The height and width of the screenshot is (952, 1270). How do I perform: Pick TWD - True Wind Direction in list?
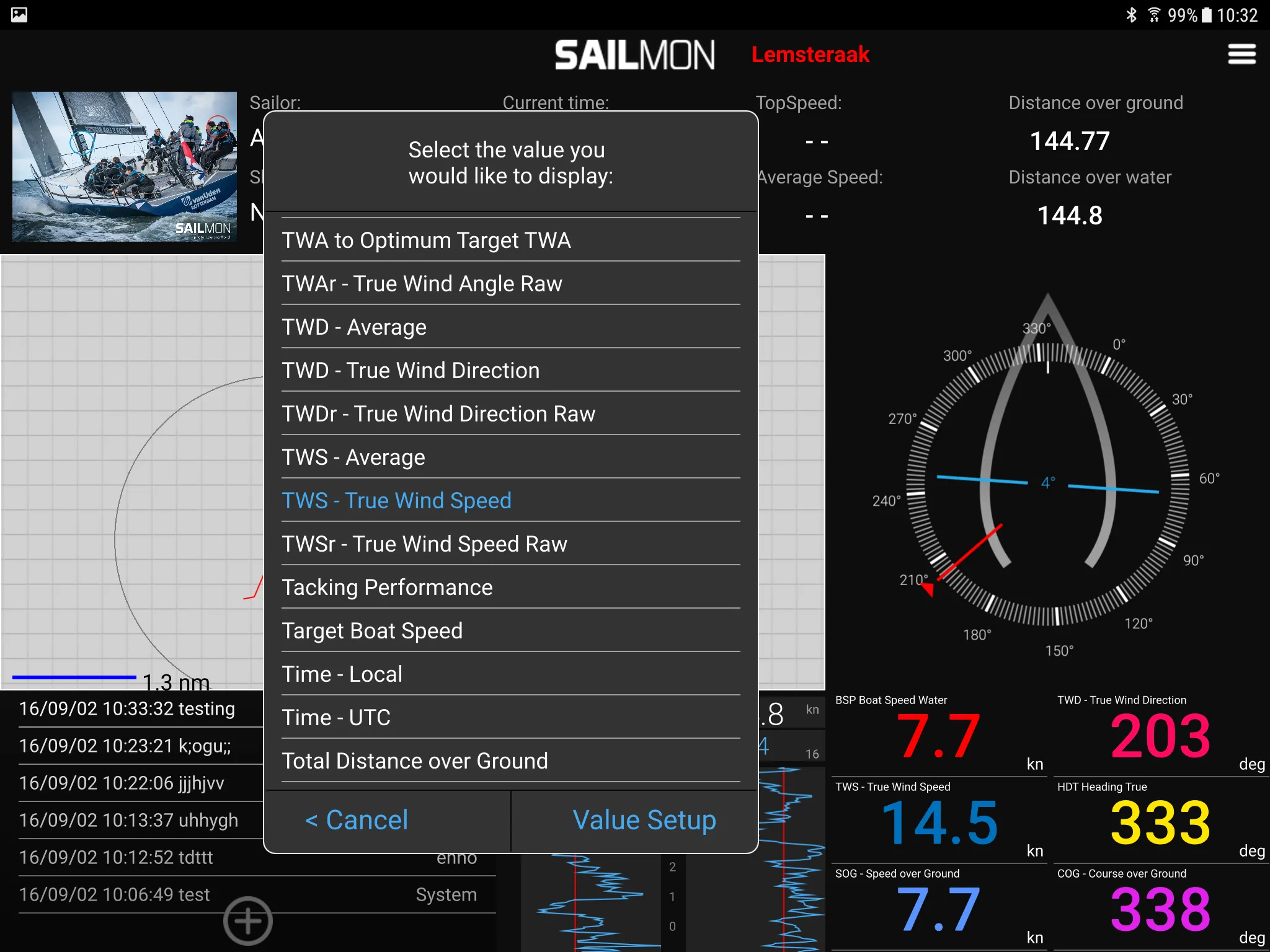pos(510,370)
